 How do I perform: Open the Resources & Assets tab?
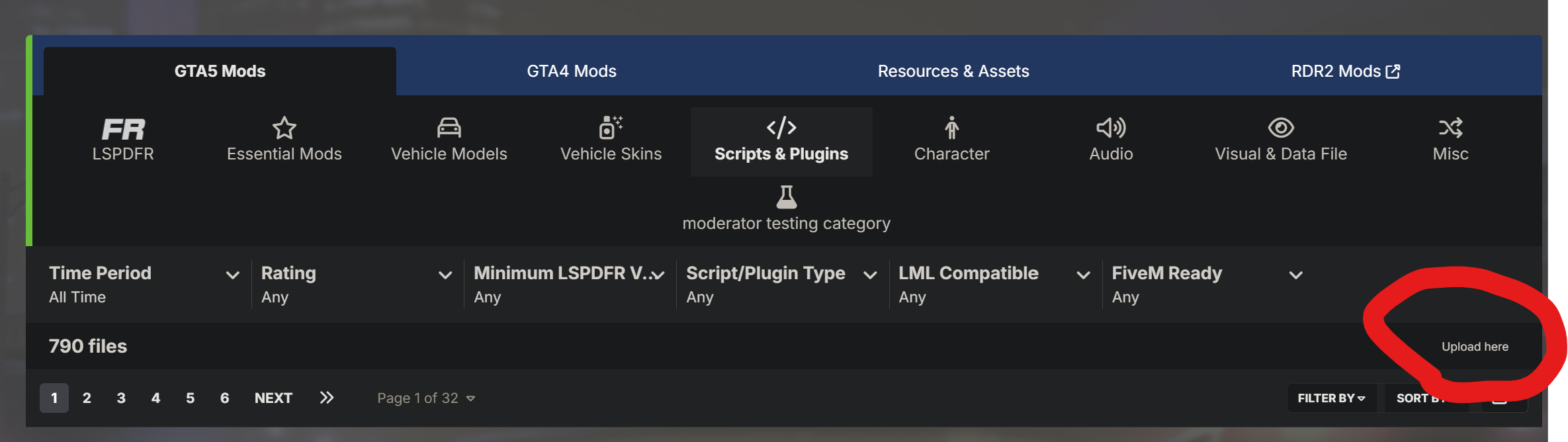(953, 71)
